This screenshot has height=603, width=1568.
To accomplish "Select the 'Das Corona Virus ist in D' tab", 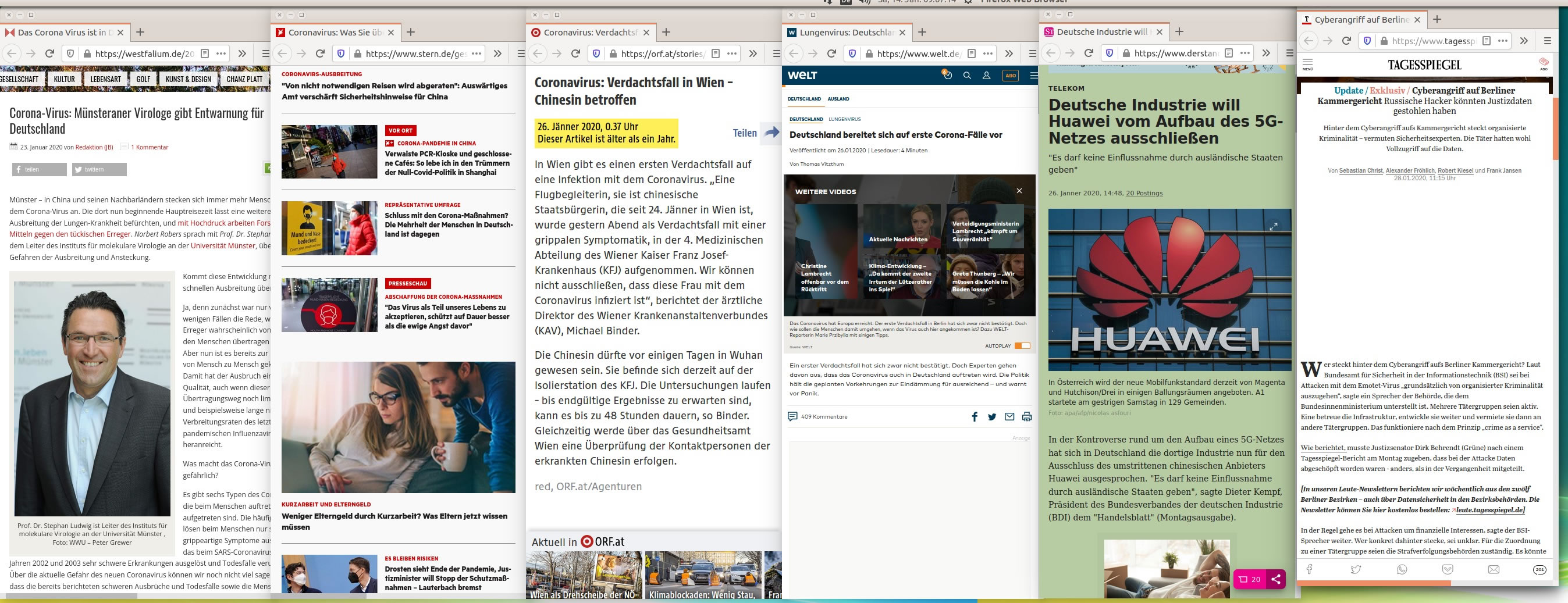I will (64, 32).
